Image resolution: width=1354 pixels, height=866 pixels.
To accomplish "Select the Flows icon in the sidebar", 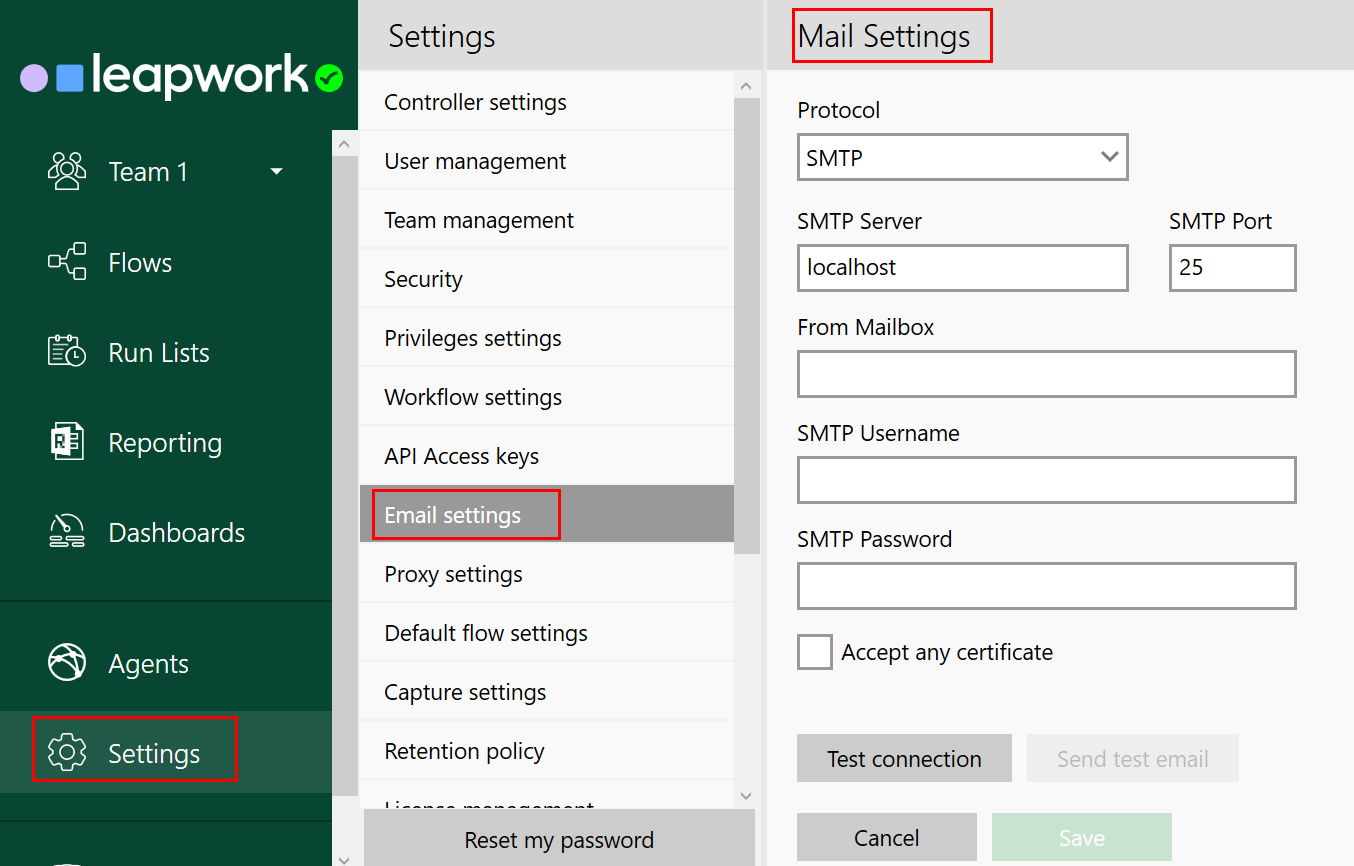I will [66, 261].
